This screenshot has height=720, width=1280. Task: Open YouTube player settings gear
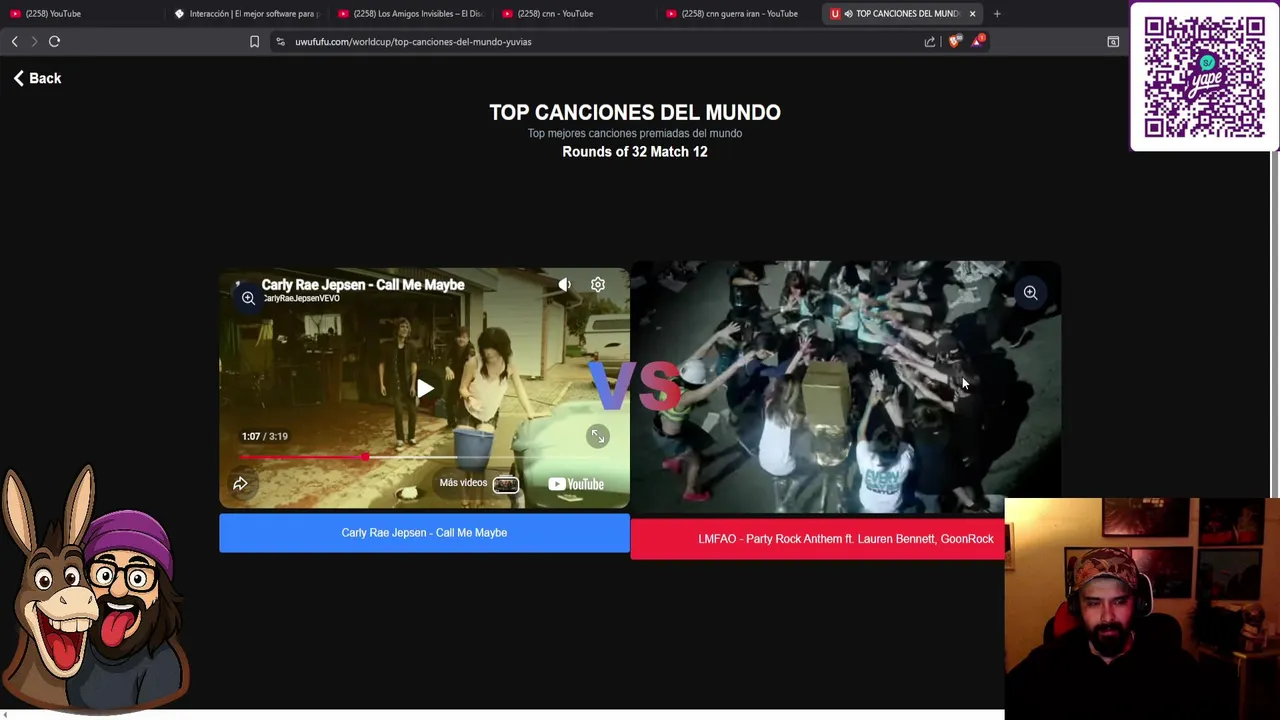click(x=598, y=285)
